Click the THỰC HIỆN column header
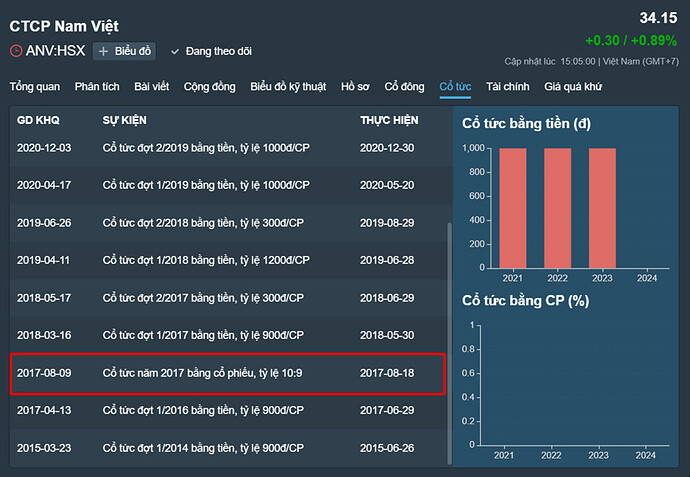Image resolution: width=690 pixels, height=477 pixels. 389,120
